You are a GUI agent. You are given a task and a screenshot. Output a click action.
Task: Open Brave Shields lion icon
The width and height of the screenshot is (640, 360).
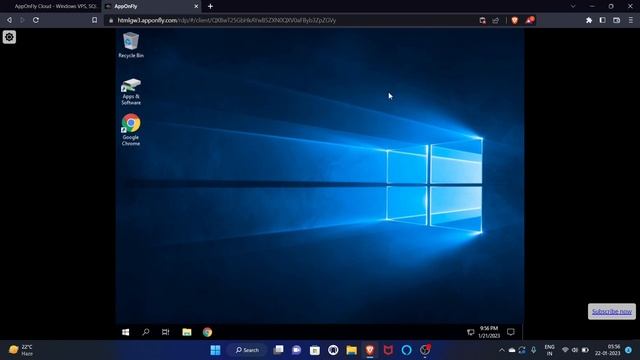click(515, 20)
